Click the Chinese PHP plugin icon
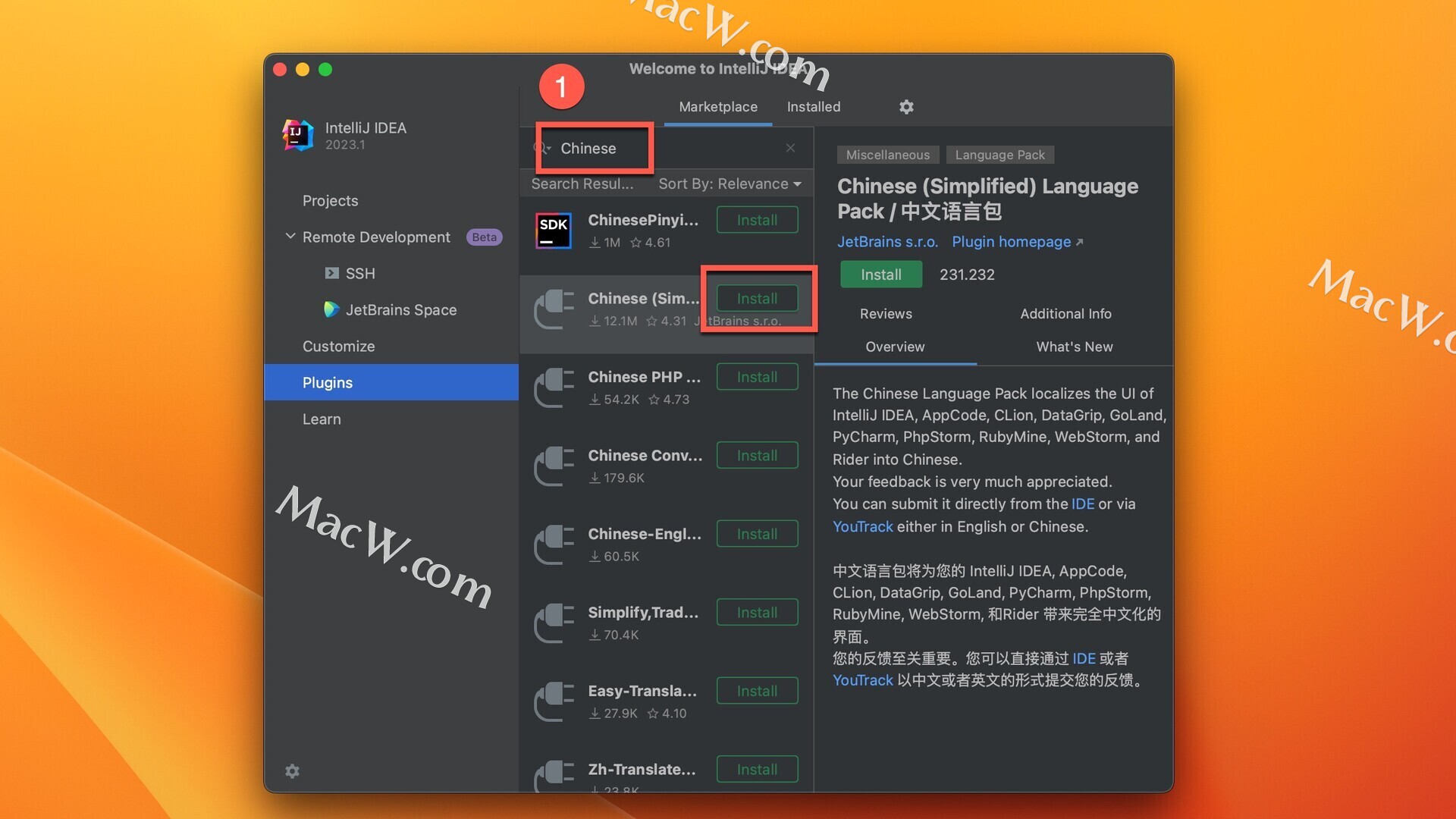 [554, 388]
